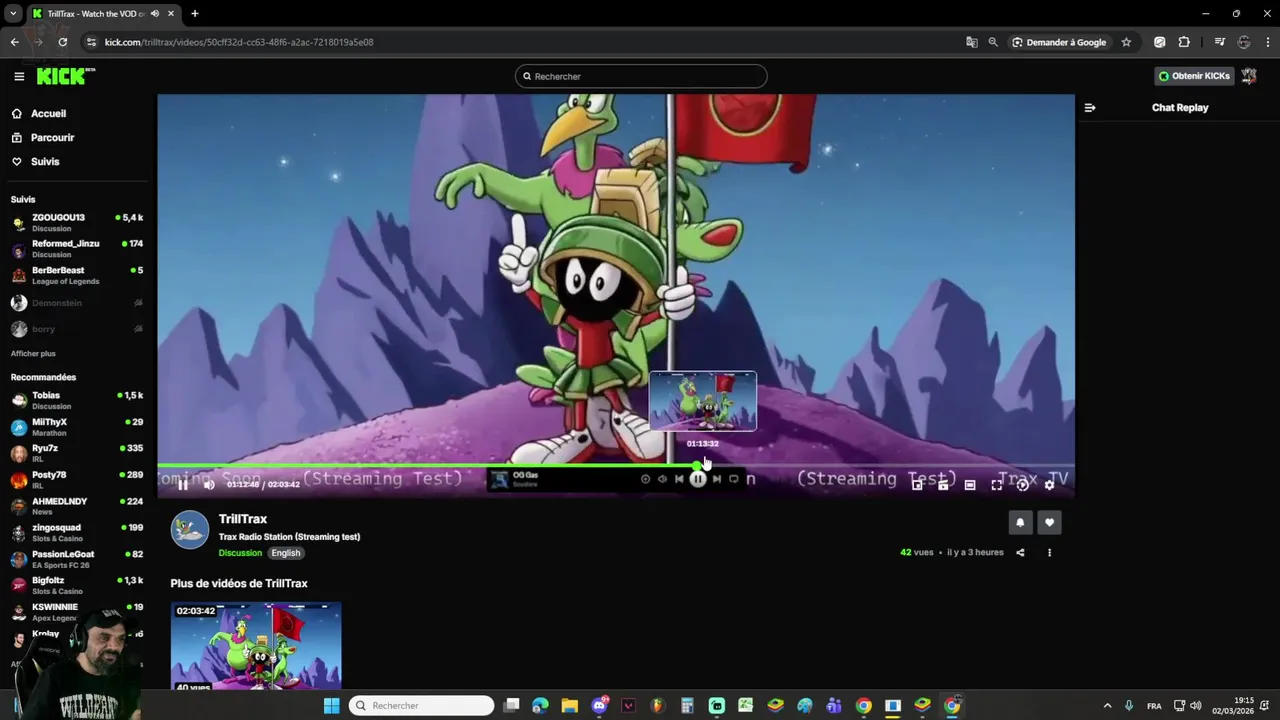Open offline channel Demonstein
The image size is (1280, 720).
[x=76, y=303]
